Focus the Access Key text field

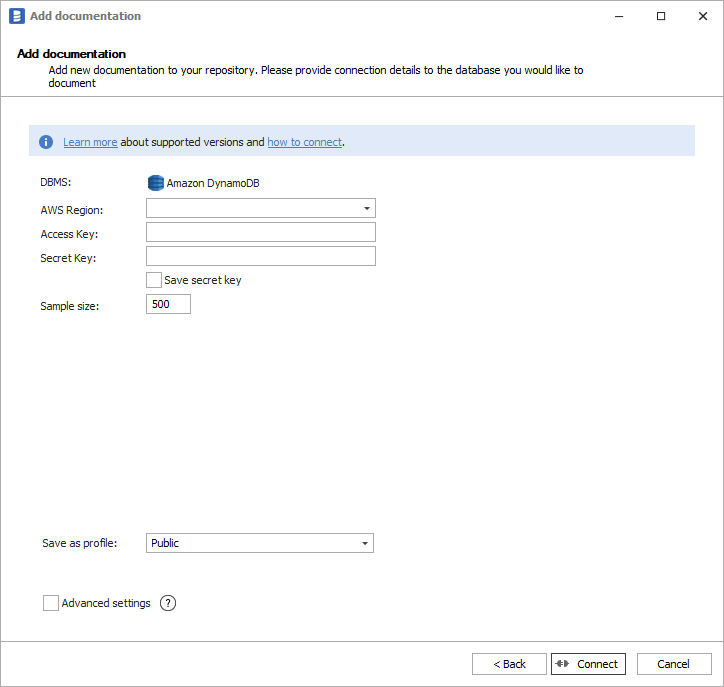click(260, 232)
